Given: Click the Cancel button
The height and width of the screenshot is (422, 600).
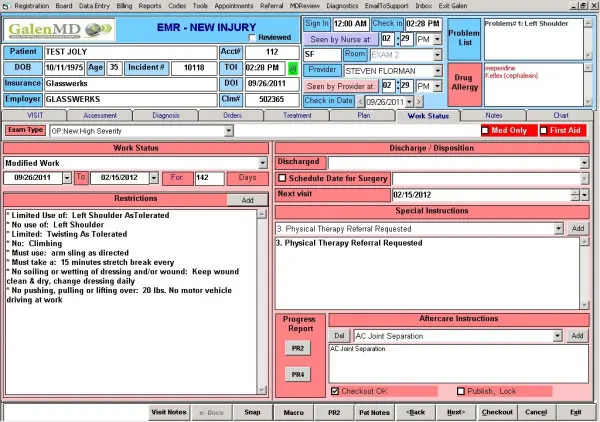Looking at the screenshot, I should [x=536, y=412].
